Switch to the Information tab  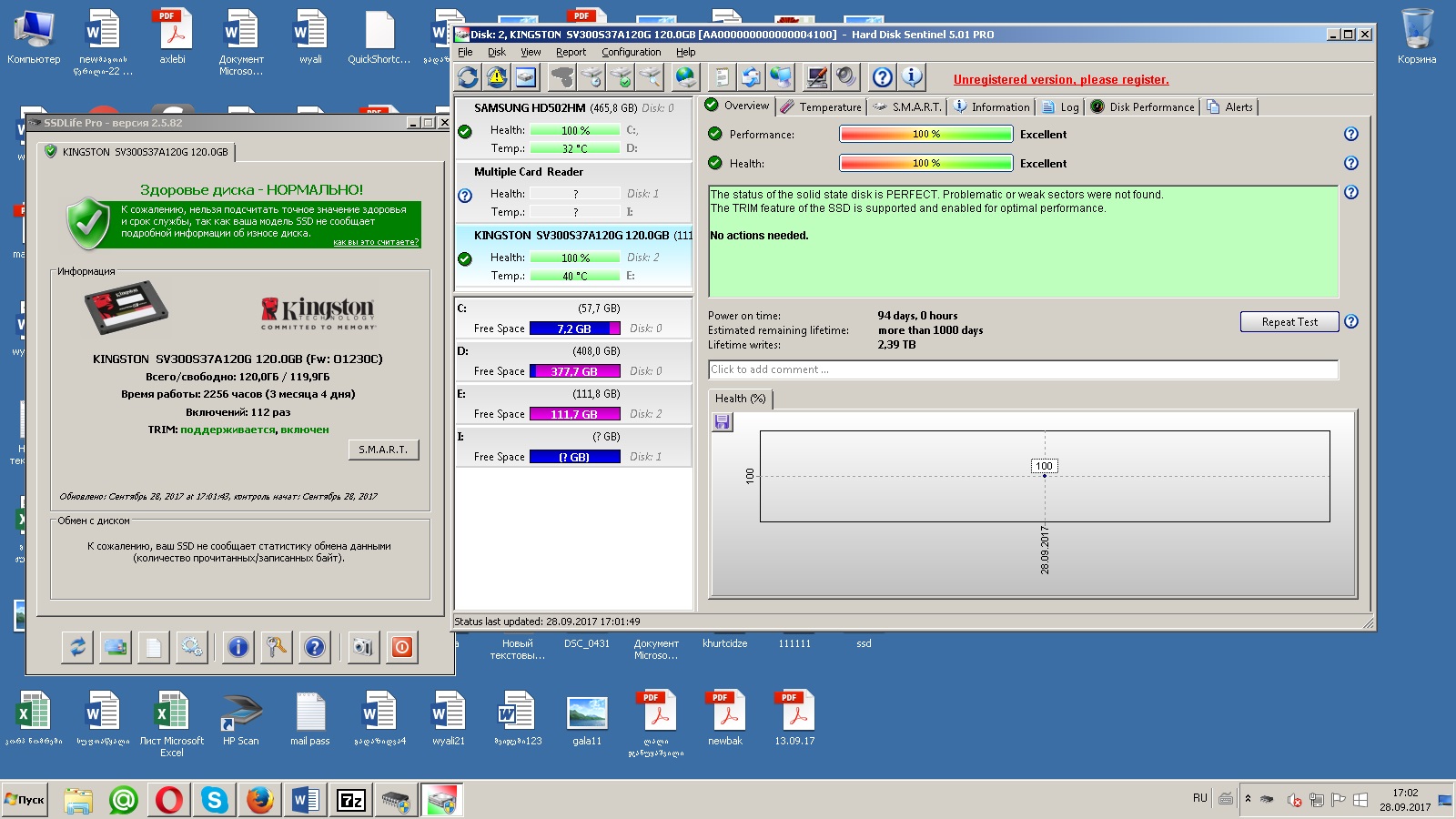coord(991,106)
